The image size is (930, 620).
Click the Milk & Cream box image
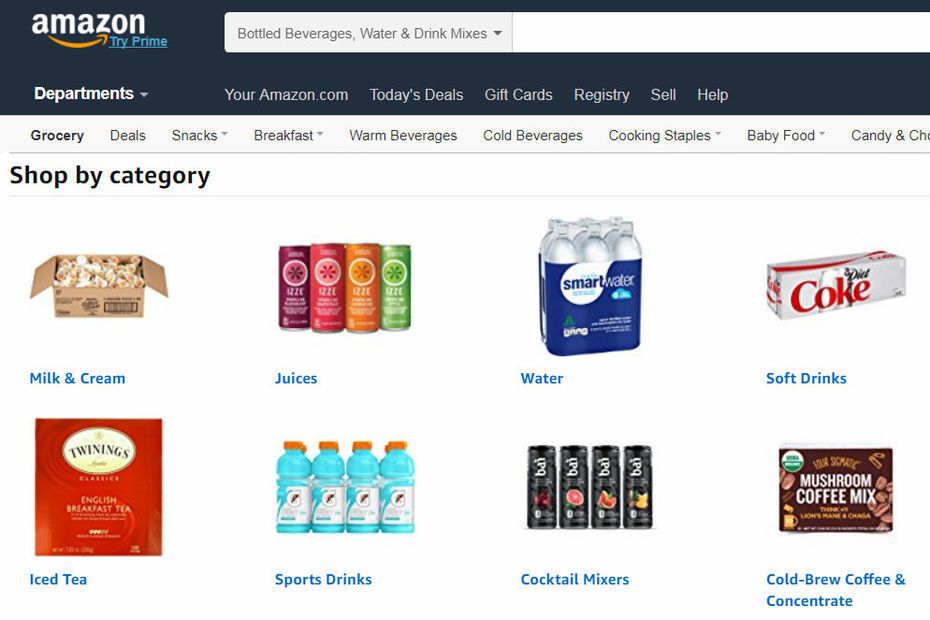coord(99,287)
